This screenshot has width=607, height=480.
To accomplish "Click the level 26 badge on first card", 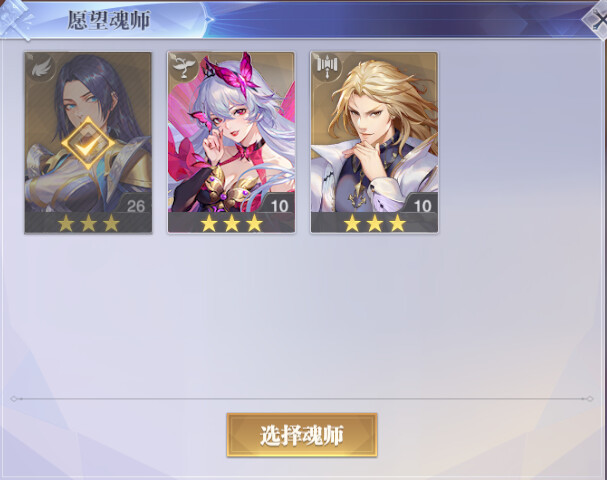I will point(136,206).
